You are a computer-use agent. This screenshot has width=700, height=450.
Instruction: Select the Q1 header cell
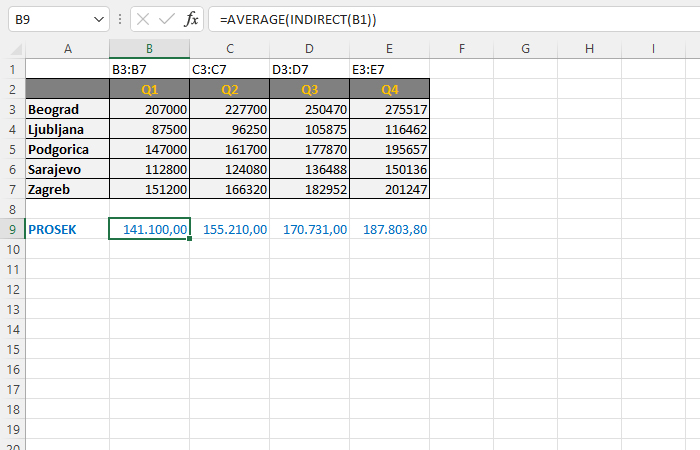pyautogui.click(x=149, y=89)
